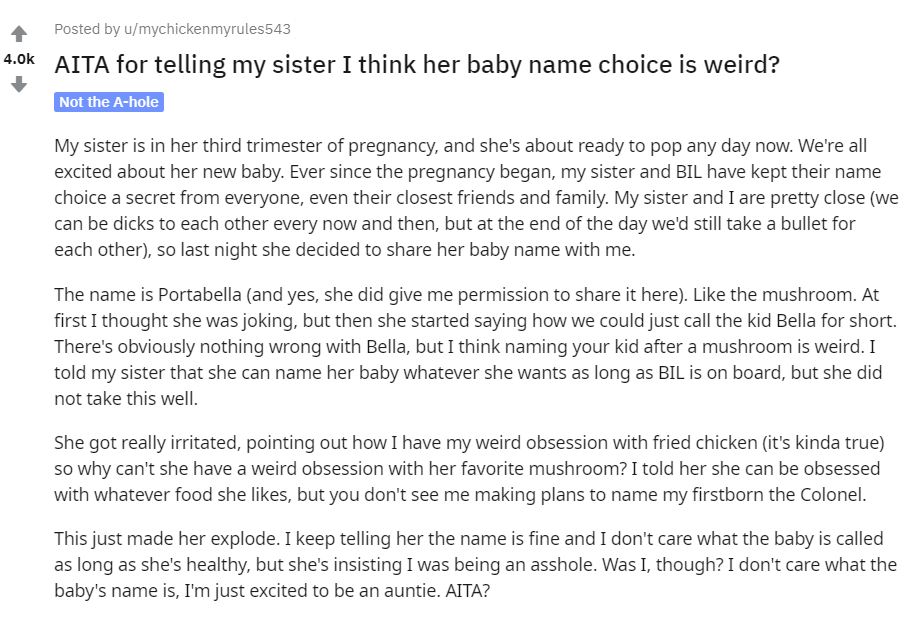914x617 pixels.
Task: Click the 4.0k vote score
Action: [x=19, y=59]
